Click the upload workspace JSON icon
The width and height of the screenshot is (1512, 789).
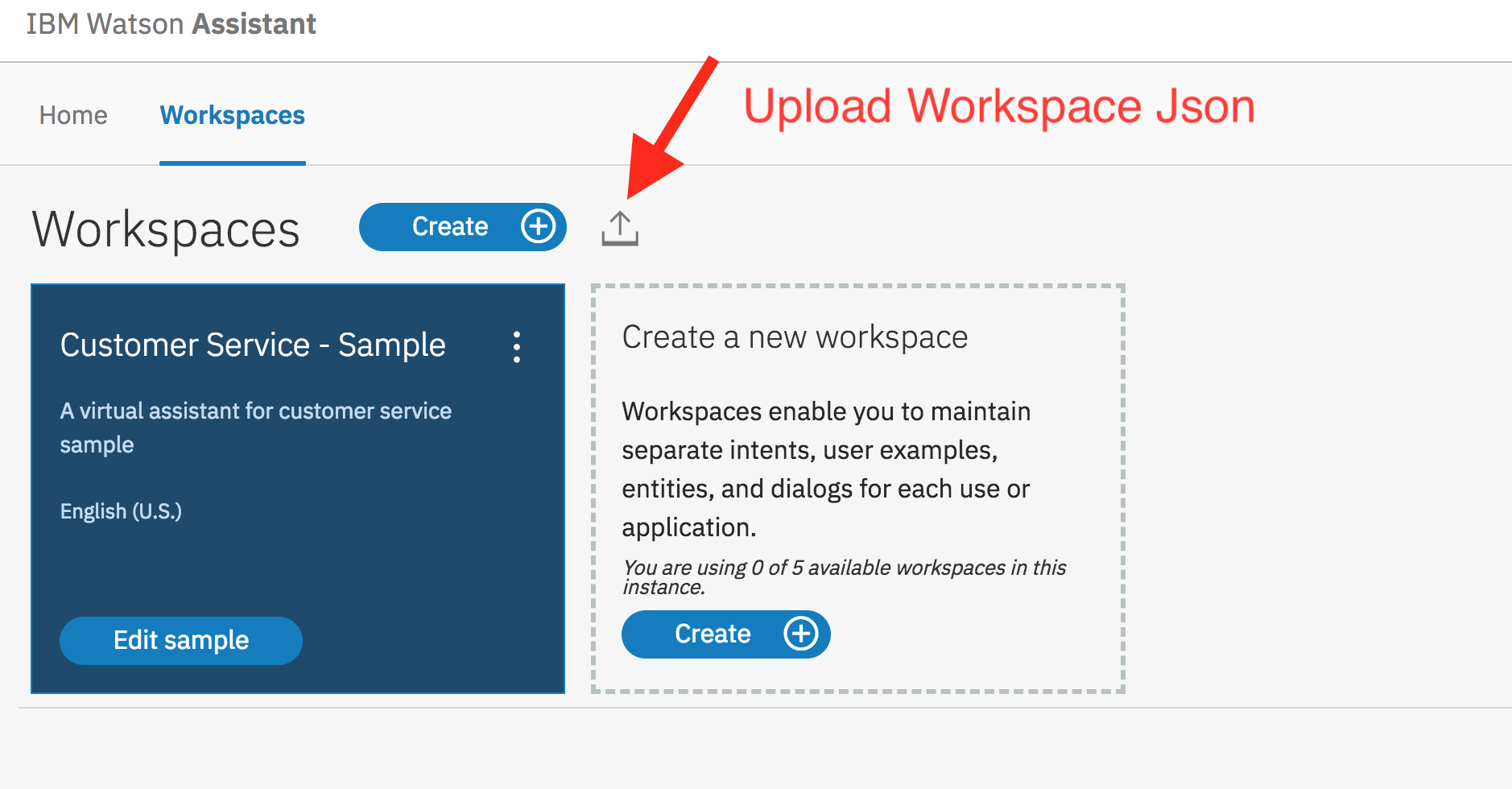(x=620, y=228)
